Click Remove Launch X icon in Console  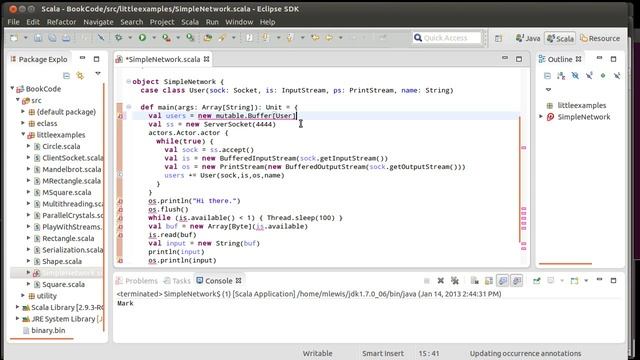click(440, 281)
